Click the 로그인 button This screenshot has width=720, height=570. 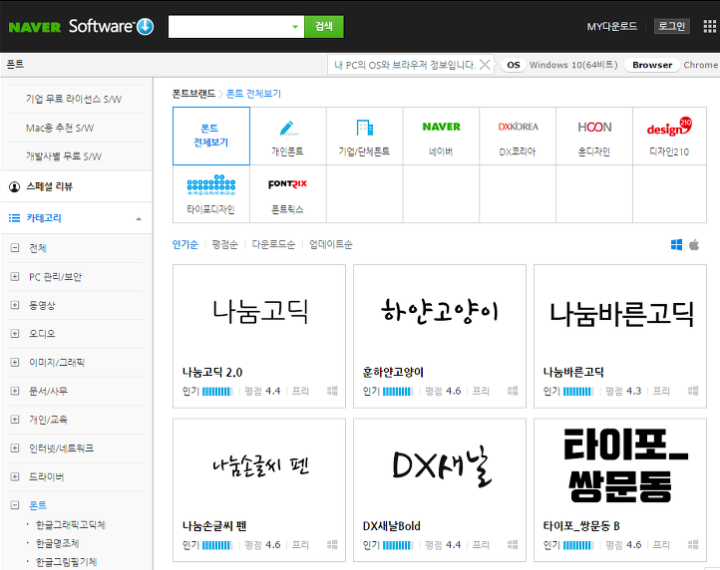672,26
